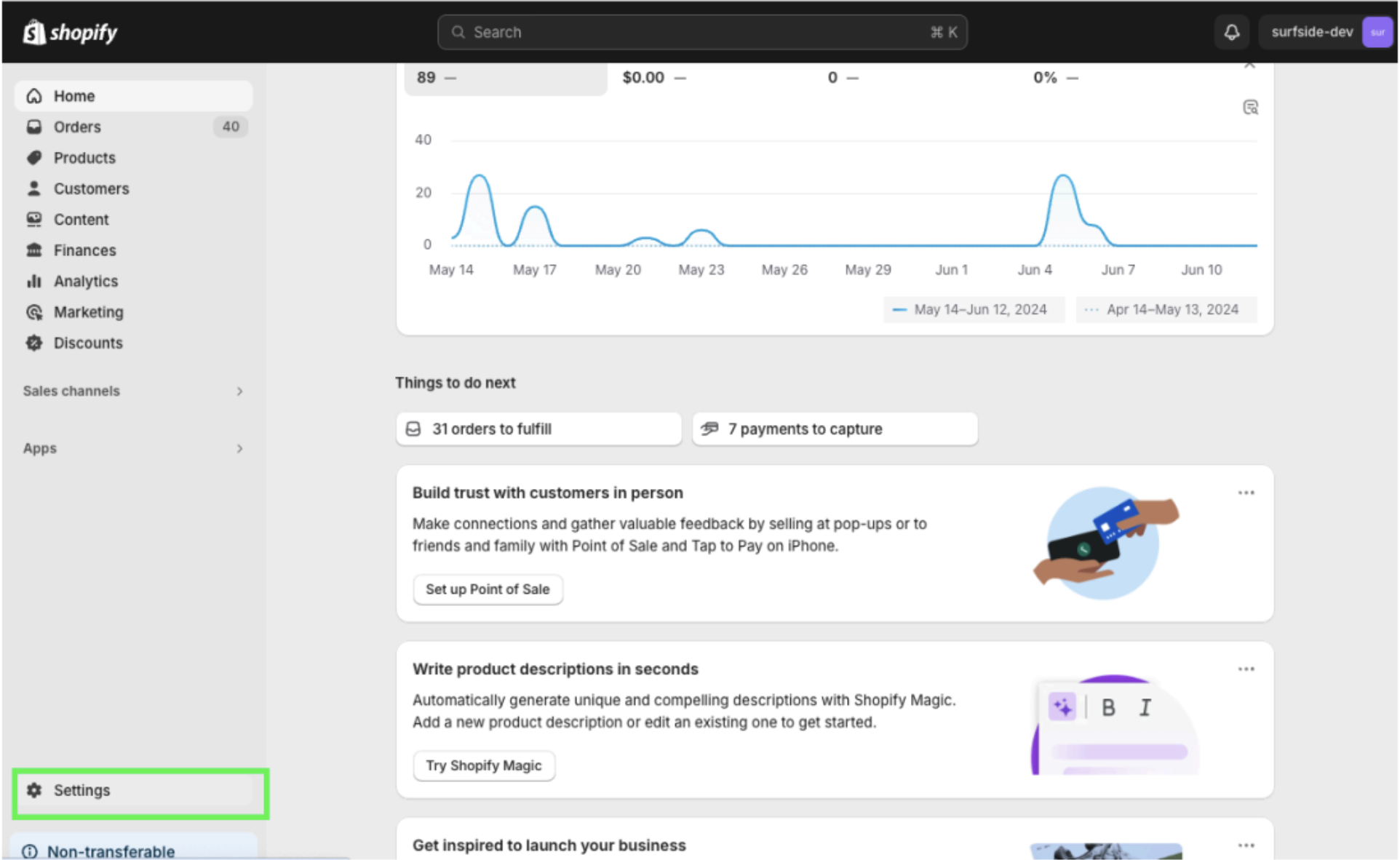Click Set up Point of Sale
The height and width of the screenshot is (860, 1400).
click(x=488, y=589)
